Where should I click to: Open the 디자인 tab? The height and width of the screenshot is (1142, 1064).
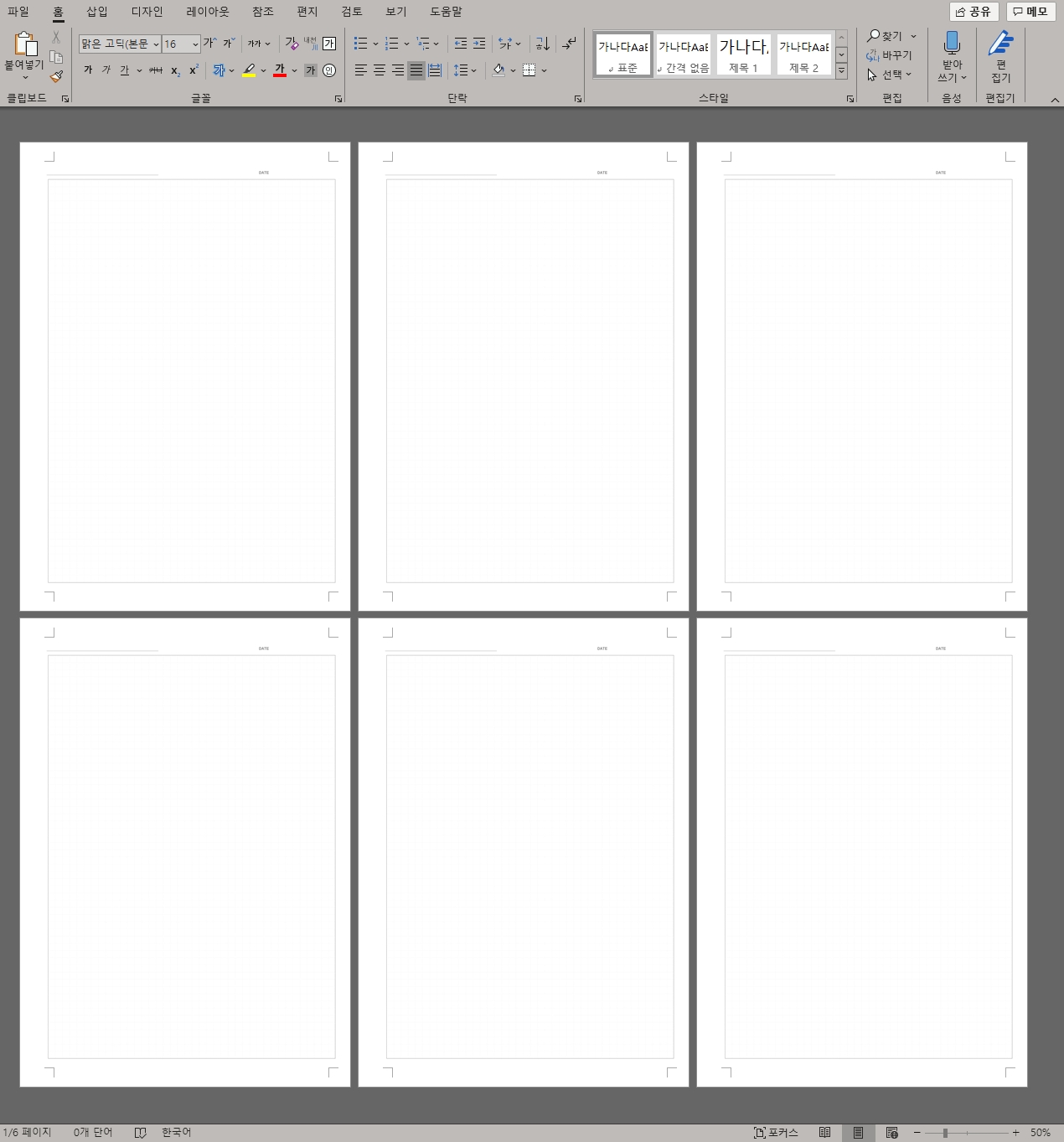click(147, 12)
